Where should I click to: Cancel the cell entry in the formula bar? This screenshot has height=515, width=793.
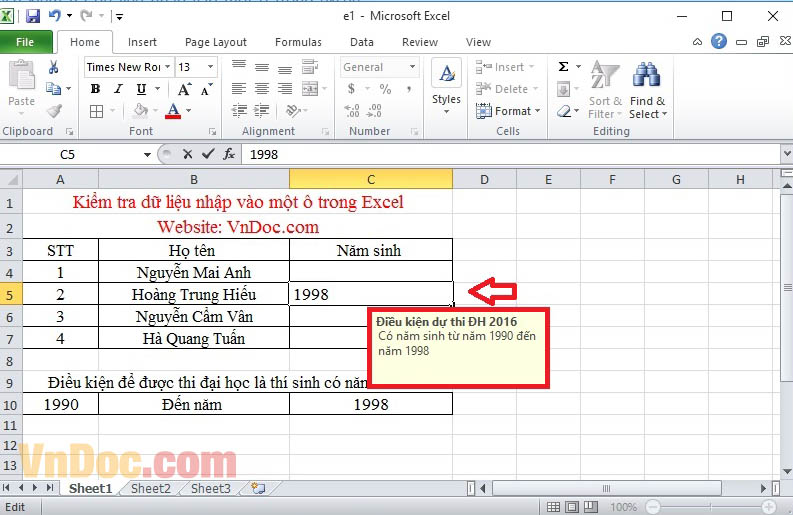(188, 154)
